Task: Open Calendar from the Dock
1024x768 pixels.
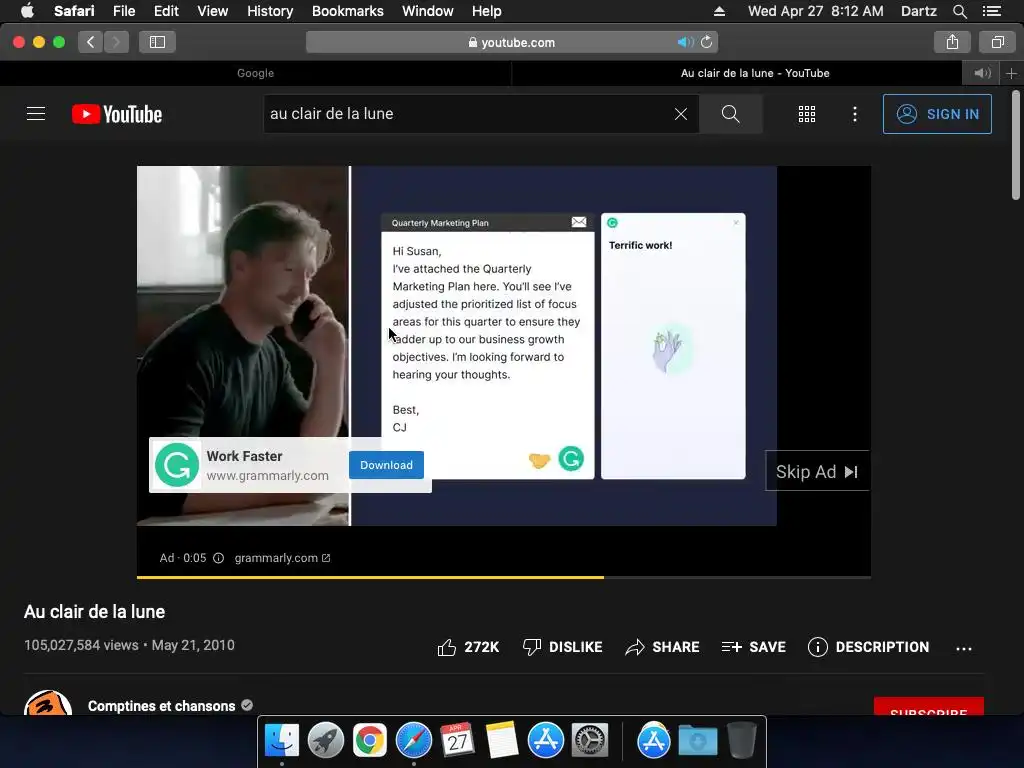Action: pyautogui.click(x=457, y=741)
